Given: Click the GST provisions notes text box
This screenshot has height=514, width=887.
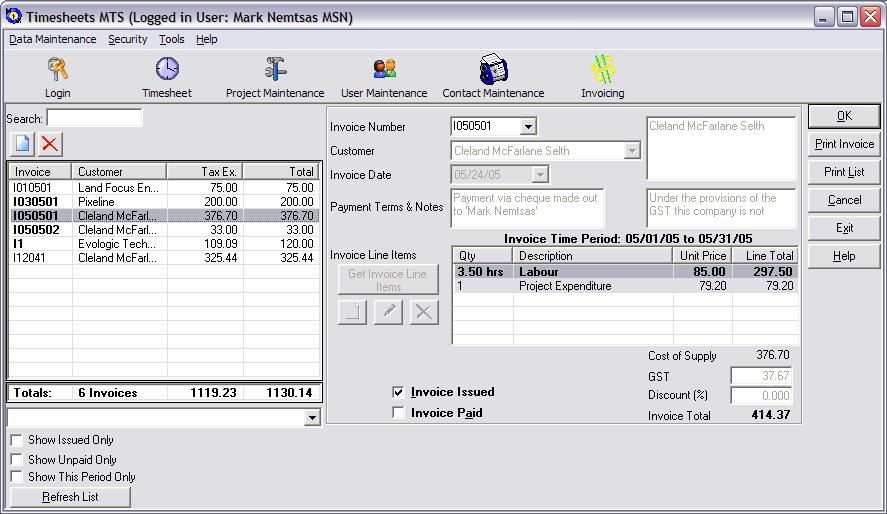Looking at the screenshot, I should pos(721,208).
